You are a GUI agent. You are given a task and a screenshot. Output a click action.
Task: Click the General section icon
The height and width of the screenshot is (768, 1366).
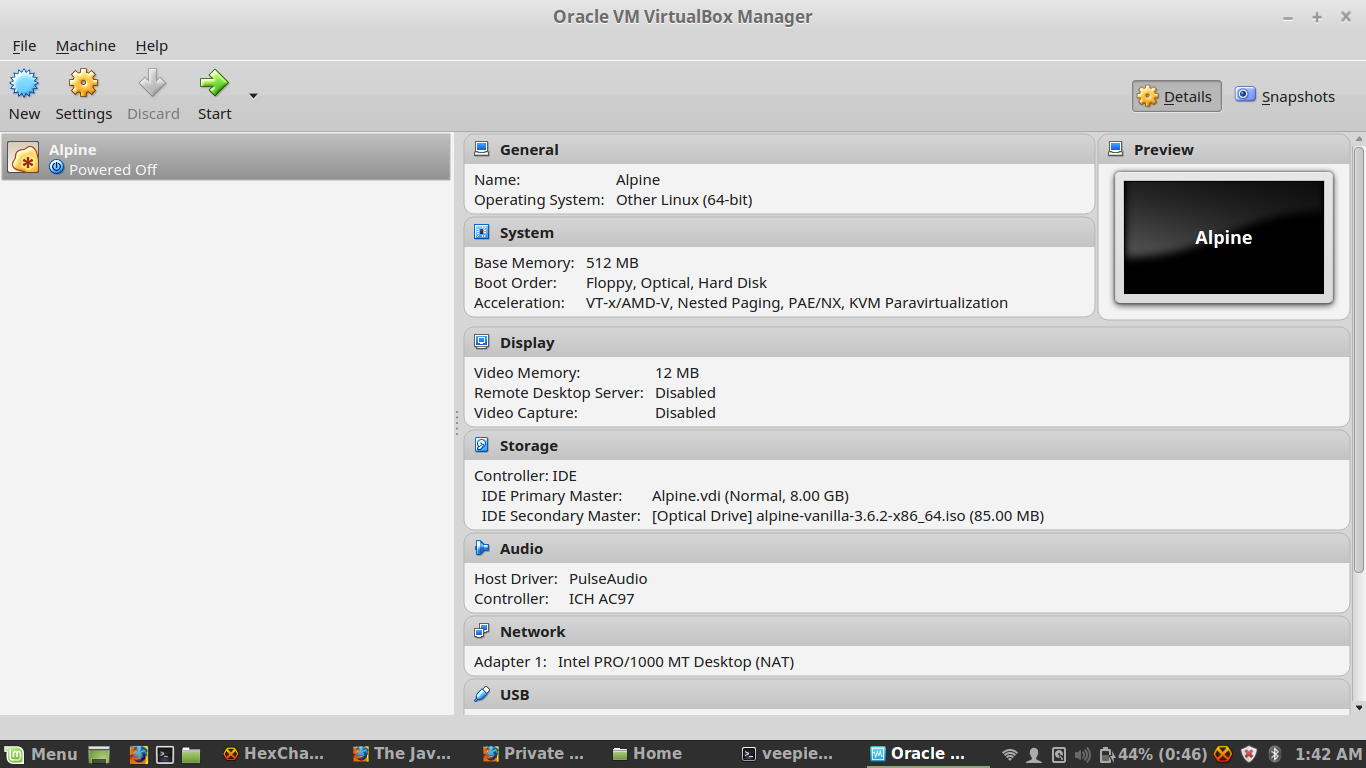click(482, 149)
